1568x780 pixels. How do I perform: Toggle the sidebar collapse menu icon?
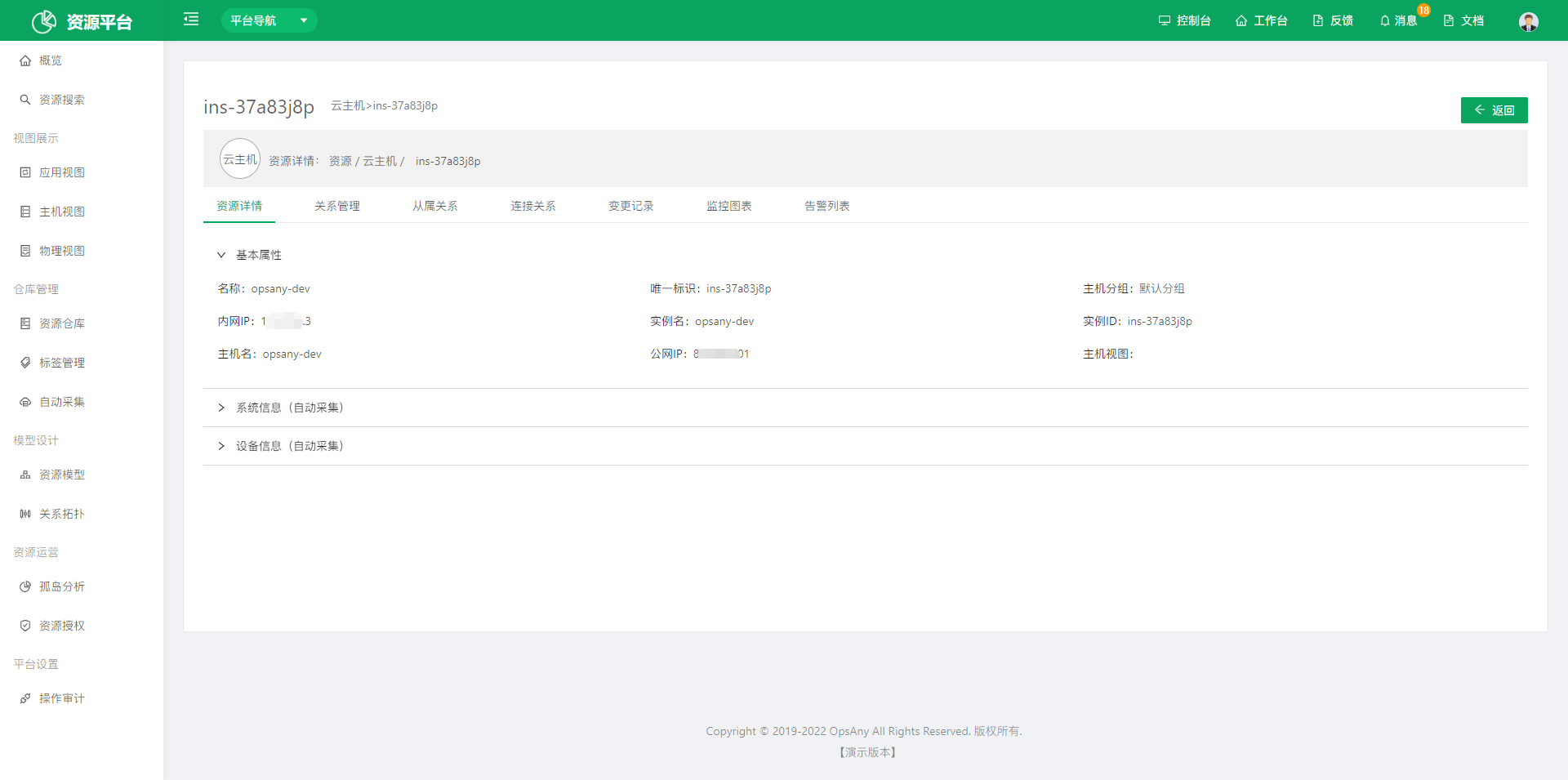point(191,20)
